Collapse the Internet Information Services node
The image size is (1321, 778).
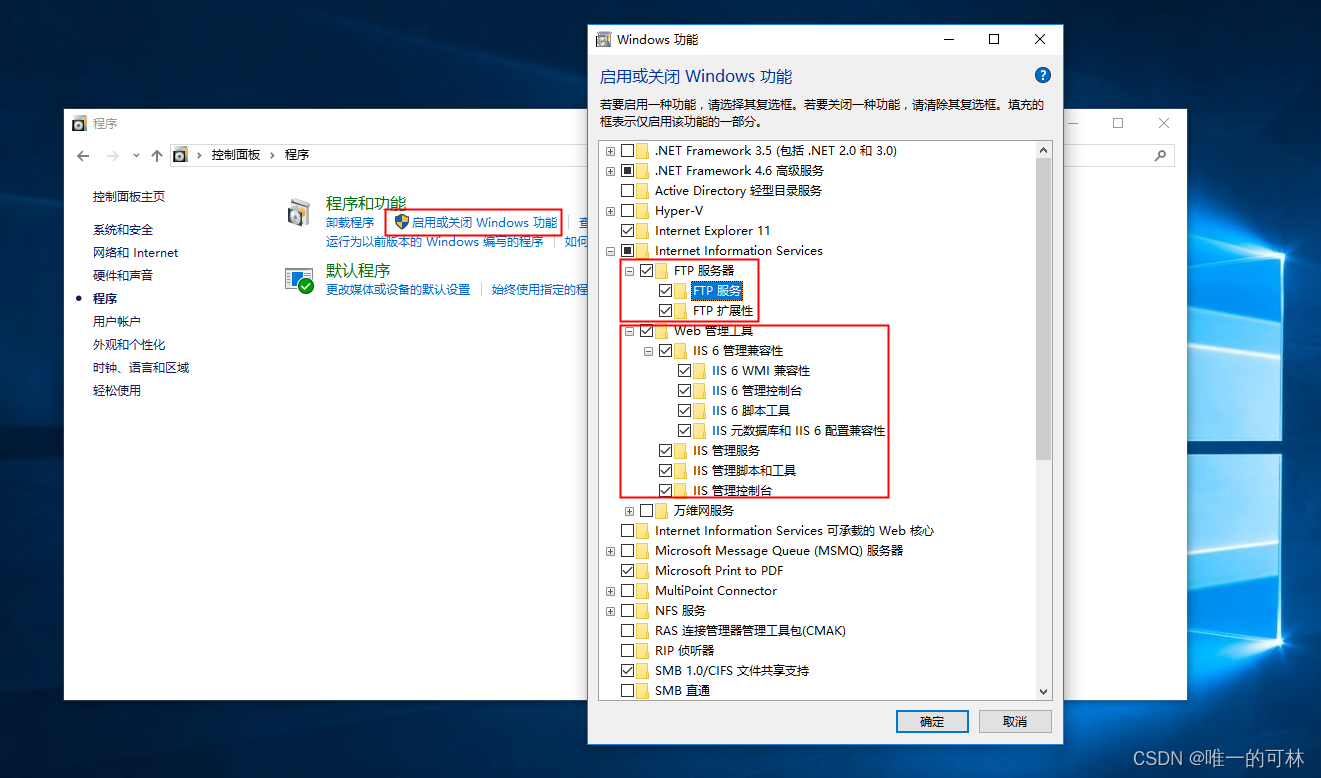click(611, 251)
